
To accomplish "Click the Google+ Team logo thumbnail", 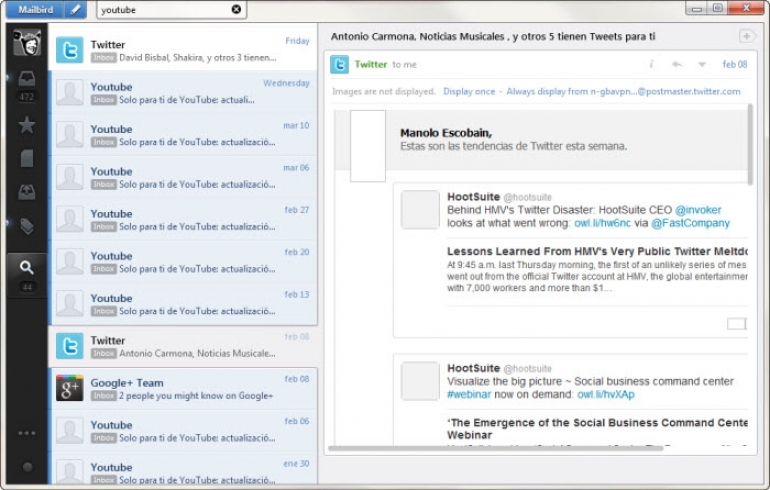I will pos(69,388).
